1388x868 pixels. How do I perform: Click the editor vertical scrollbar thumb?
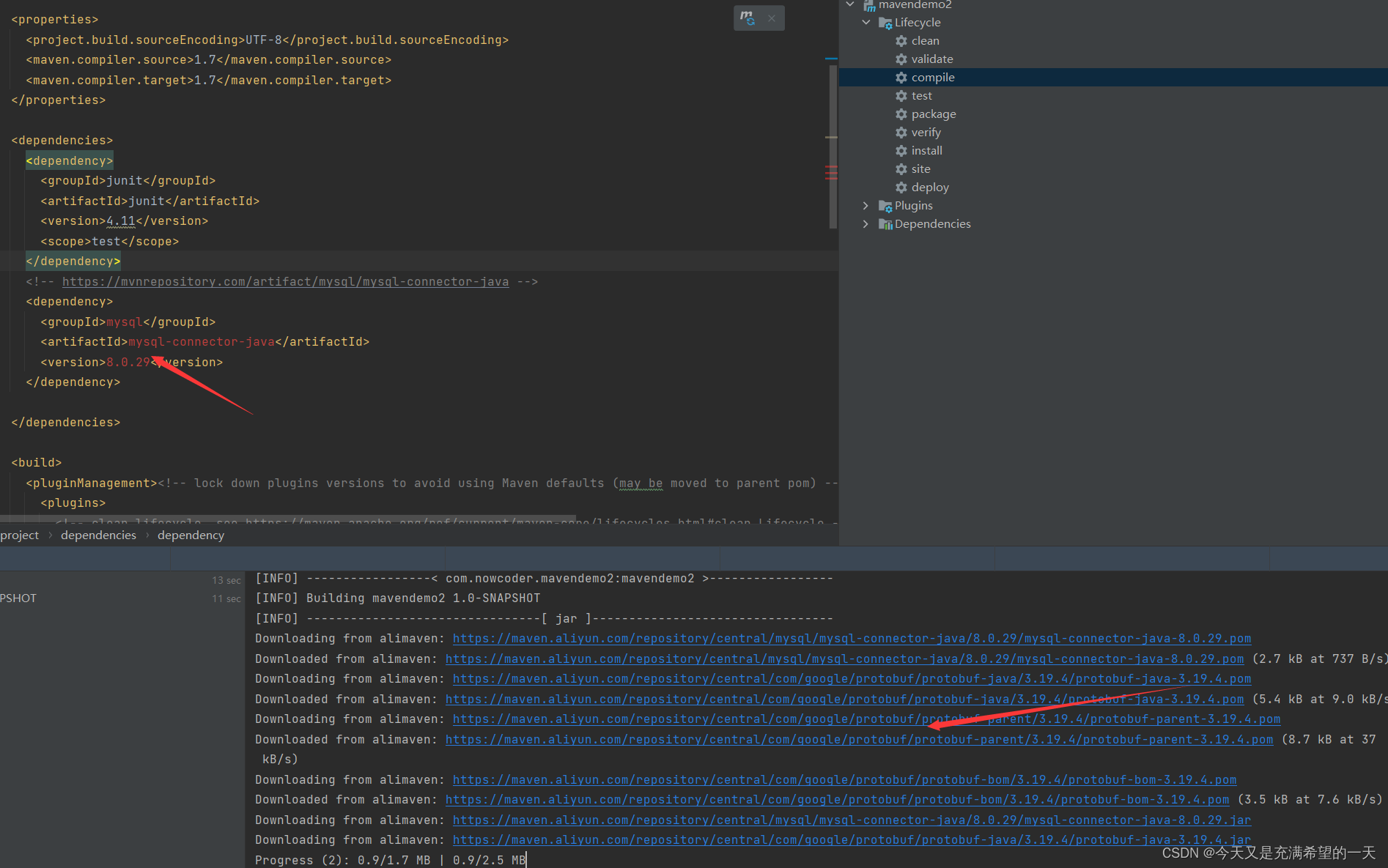pyautogui.click(x=833, y=146)
